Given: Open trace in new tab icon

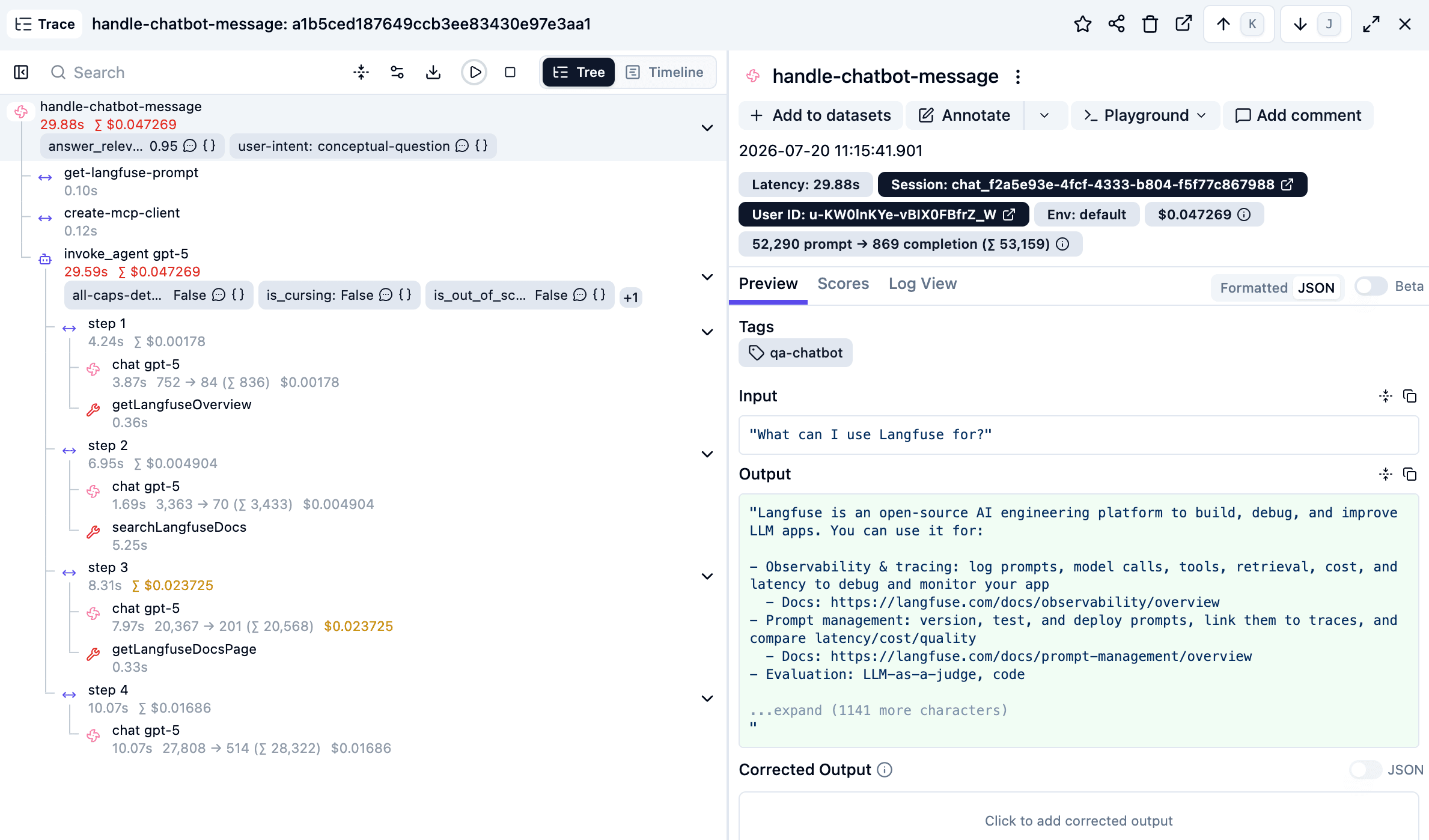Looking at the screenshot, I should point(1184,24).
